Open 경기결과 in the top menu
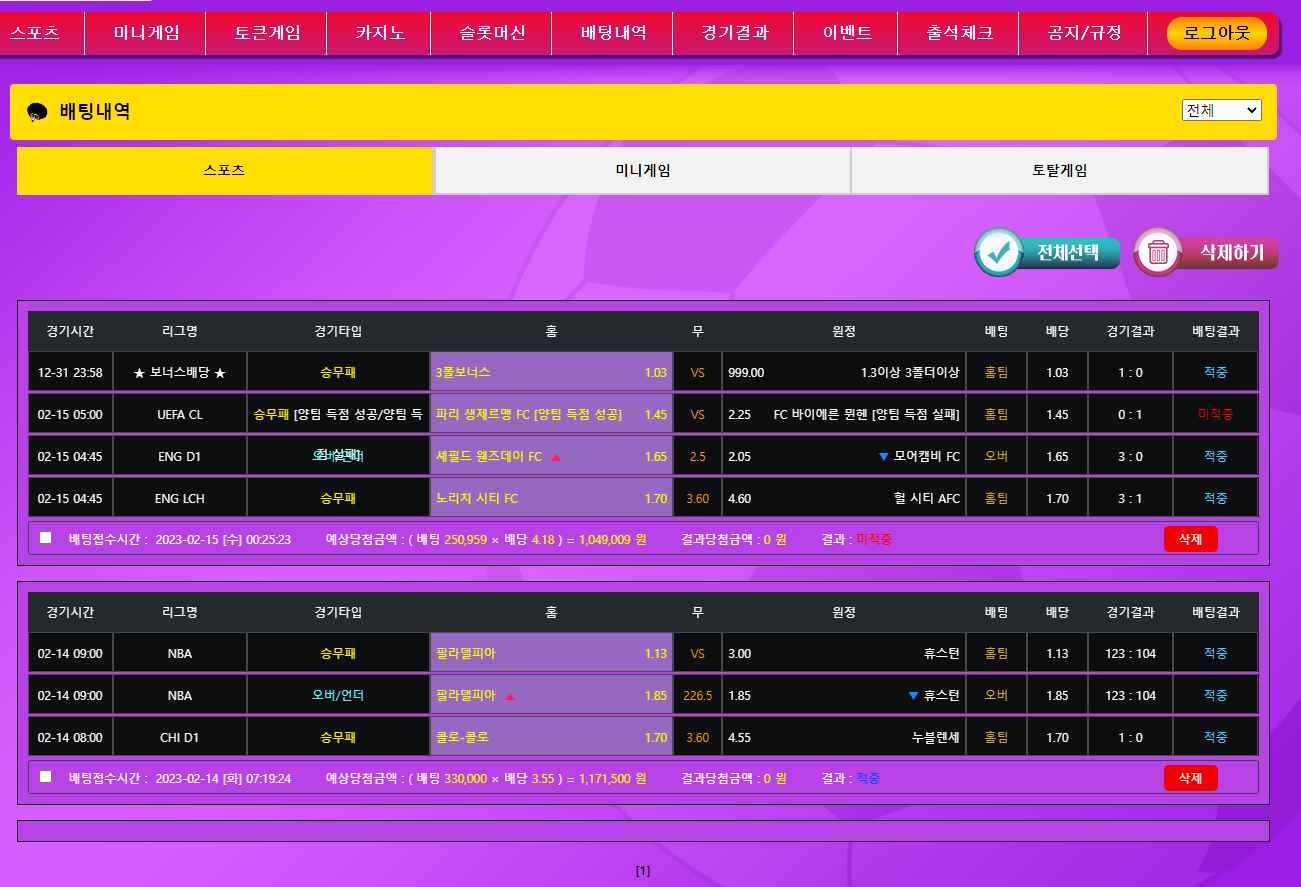Viewport: 1301px width, 887px height. [x=734, y=33]
